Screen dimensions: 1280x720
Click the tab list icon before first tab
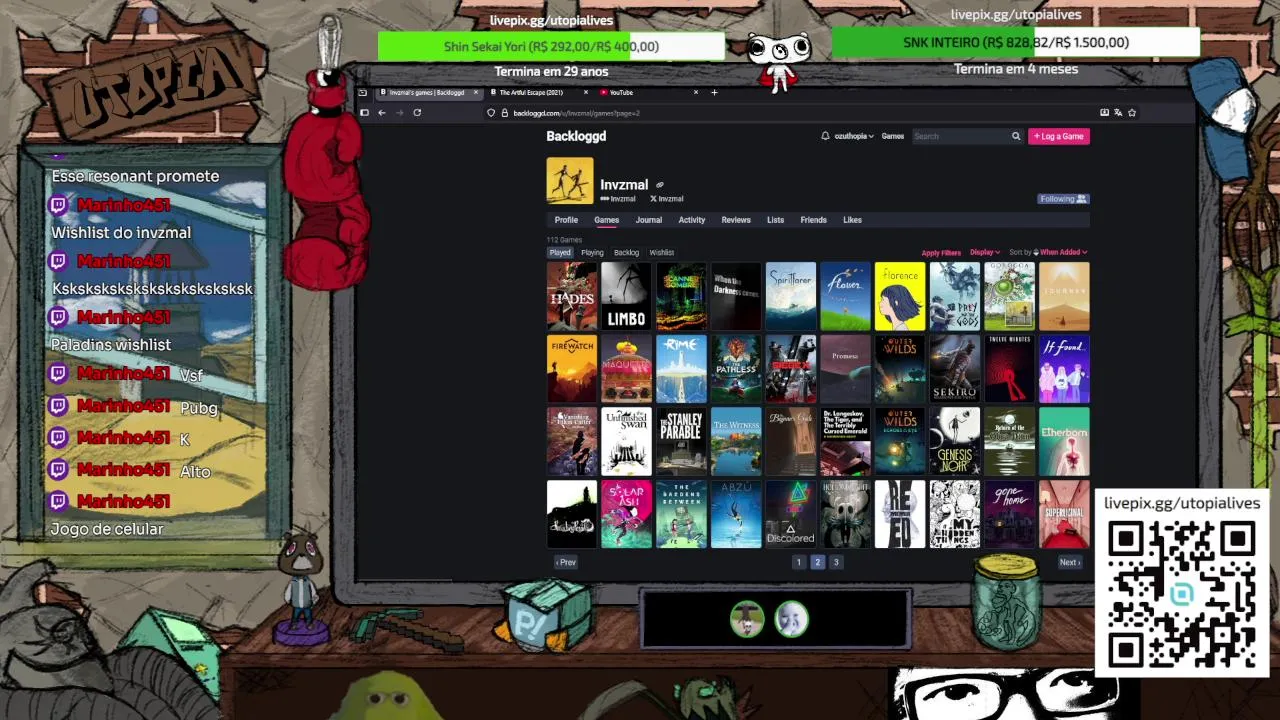coord(362,92)
